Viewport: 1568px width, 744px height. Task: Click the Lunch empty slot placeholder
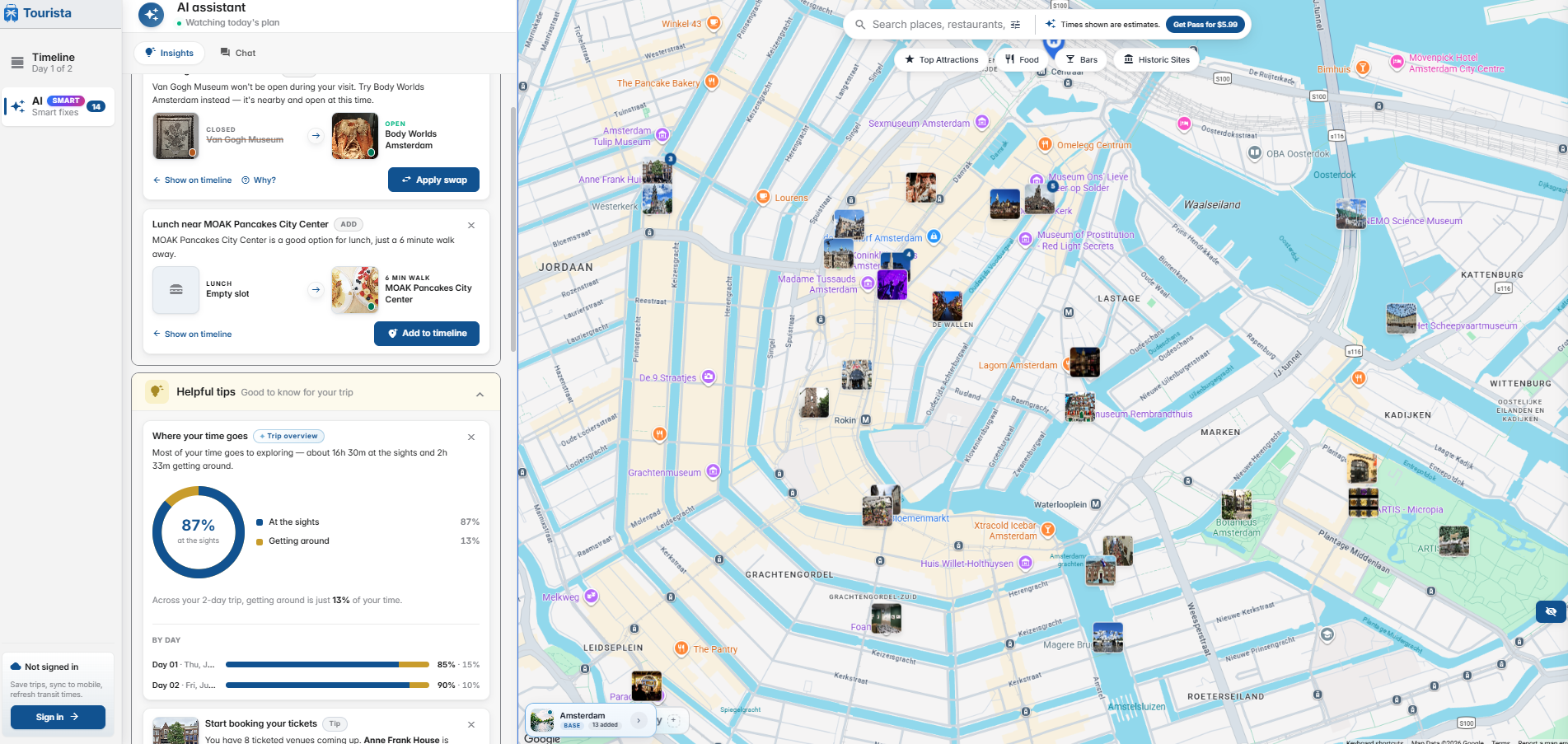tap(176, 290)
